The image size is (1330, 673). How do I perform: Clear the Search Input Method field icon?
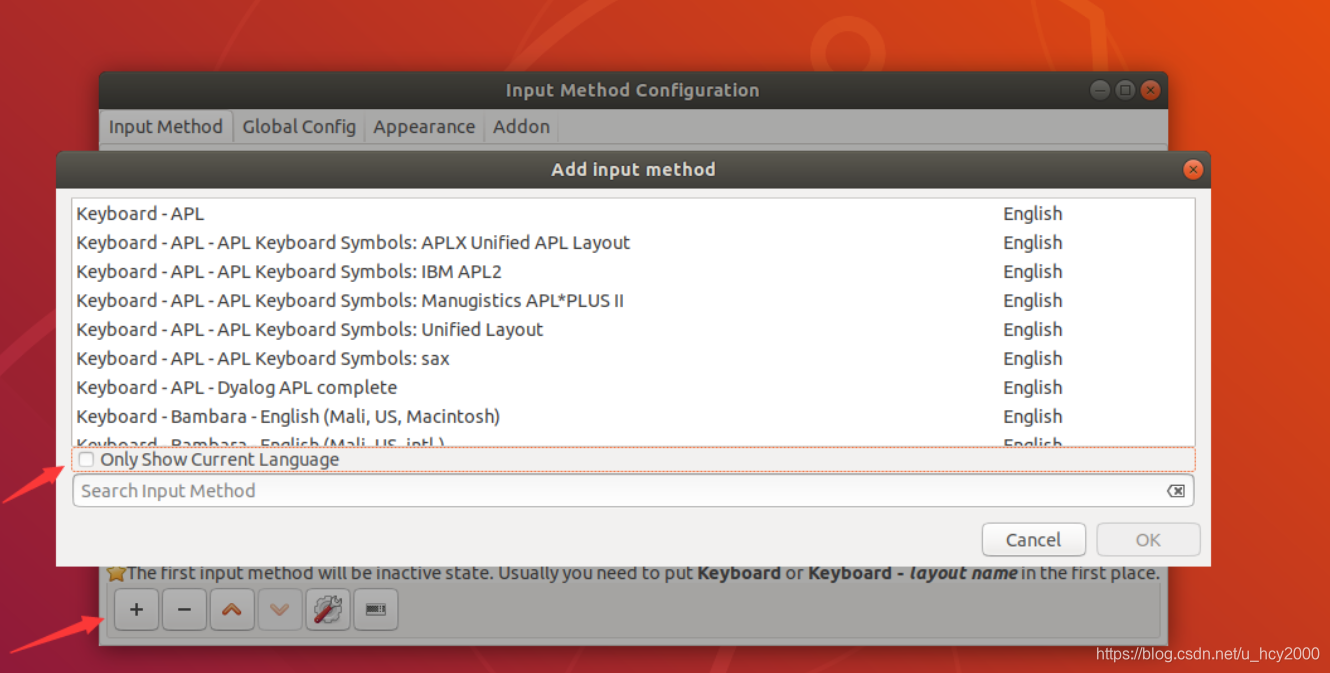1176,491
